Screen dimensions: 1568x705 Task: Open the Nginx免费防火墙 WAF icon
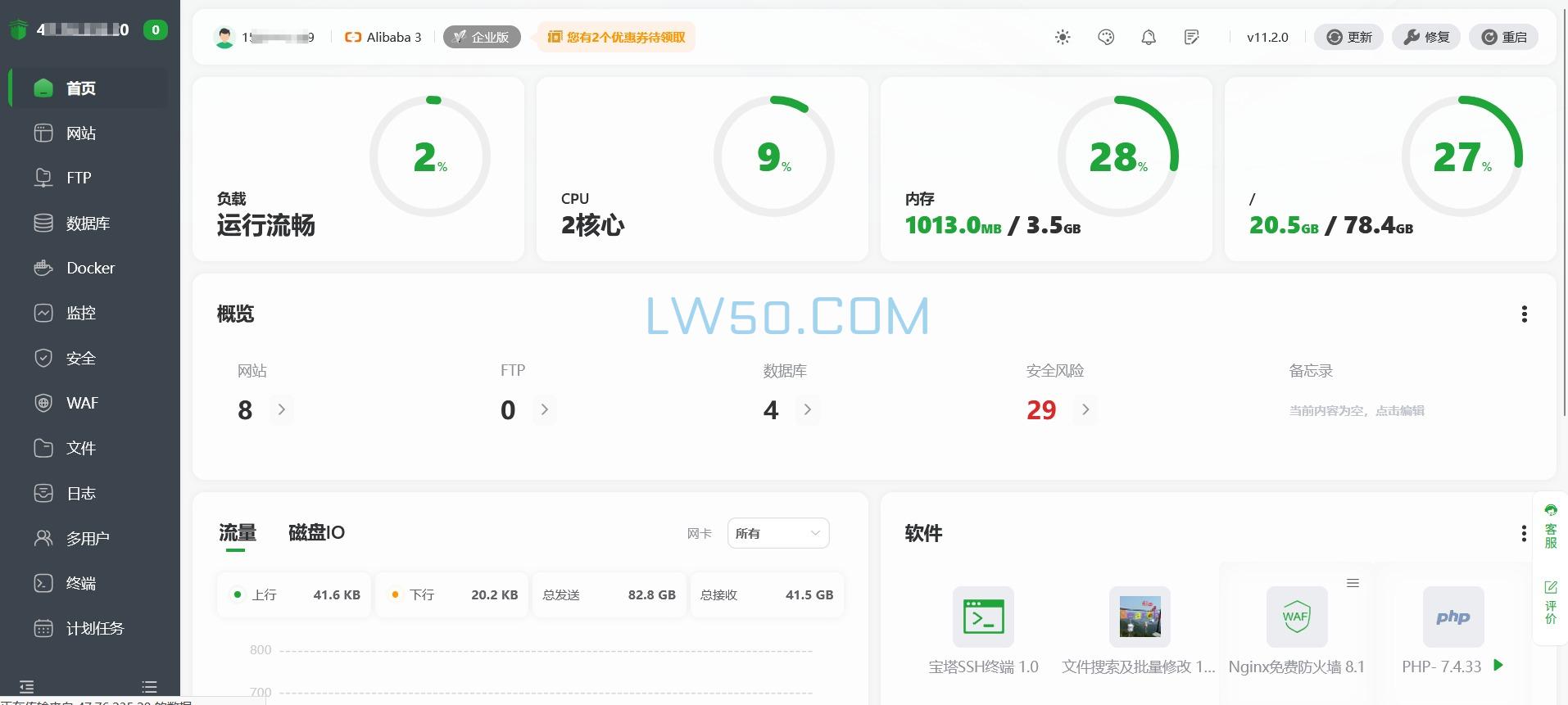coord(1296,617)
